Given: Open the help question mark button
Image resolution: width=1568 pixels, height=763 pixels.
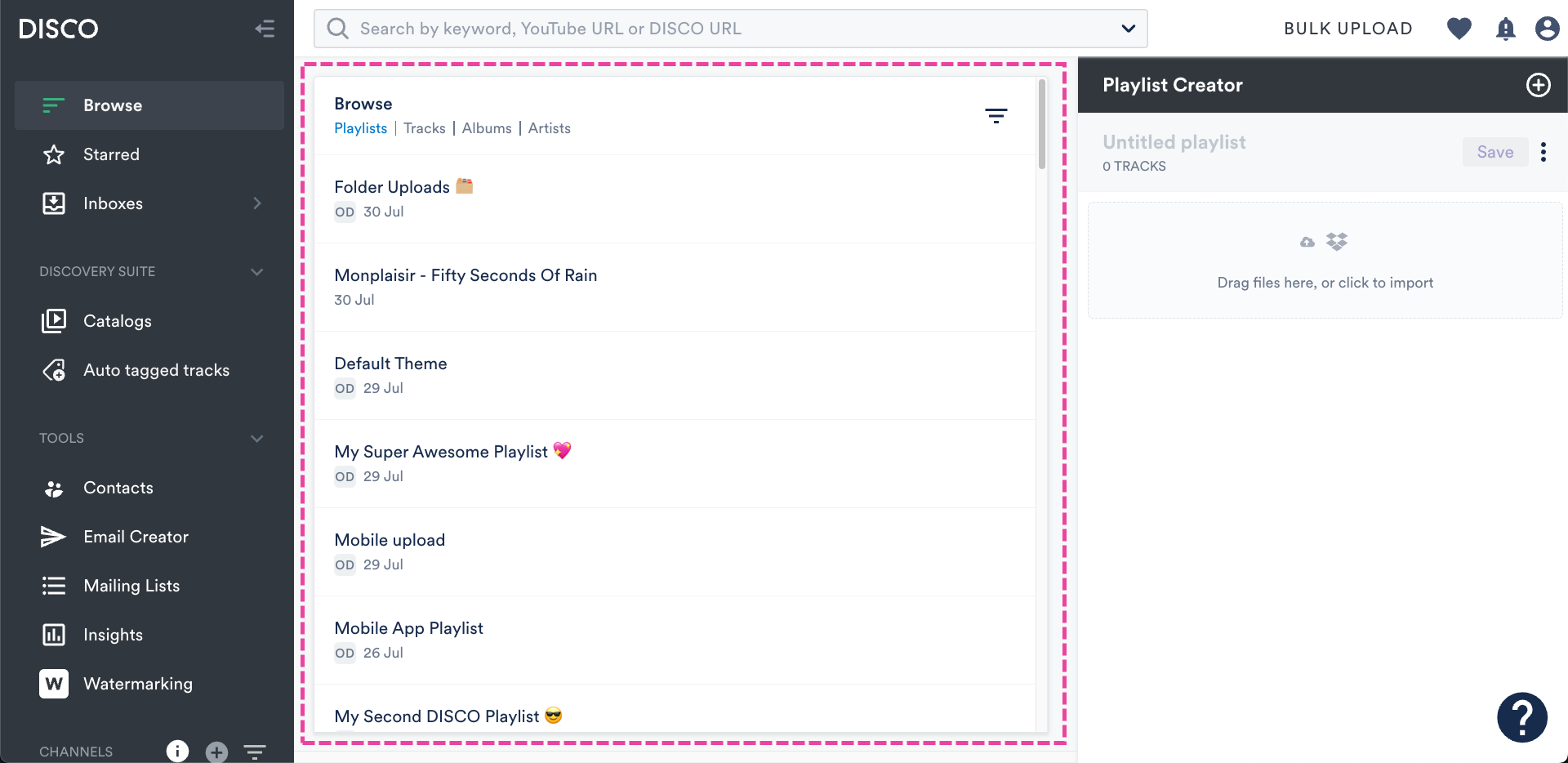Looking at the screenshot, I should click(1522, 717).
